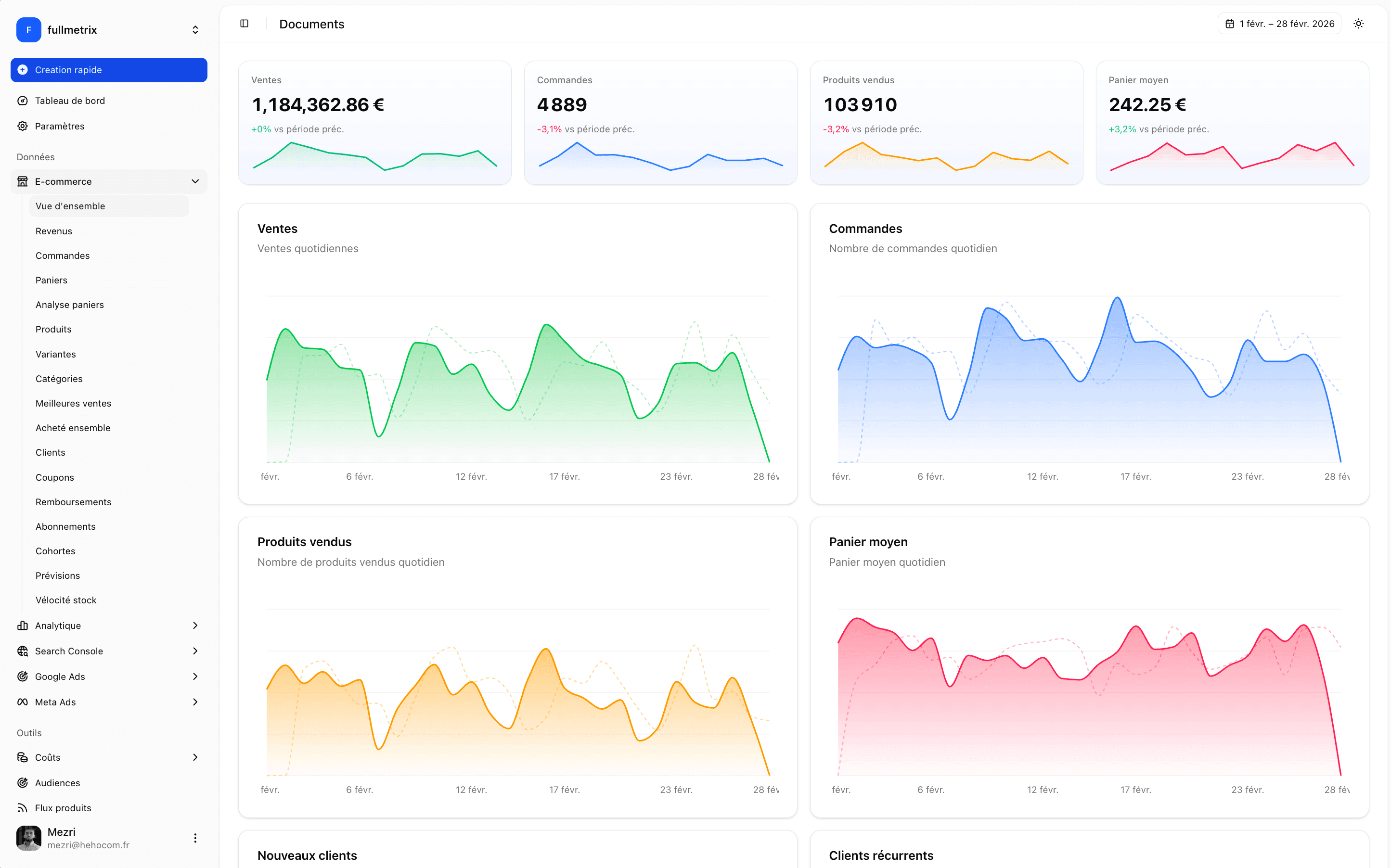Open the Flux produits RSS icon
Screen dimensions: 1391x868
click(23, 808)
